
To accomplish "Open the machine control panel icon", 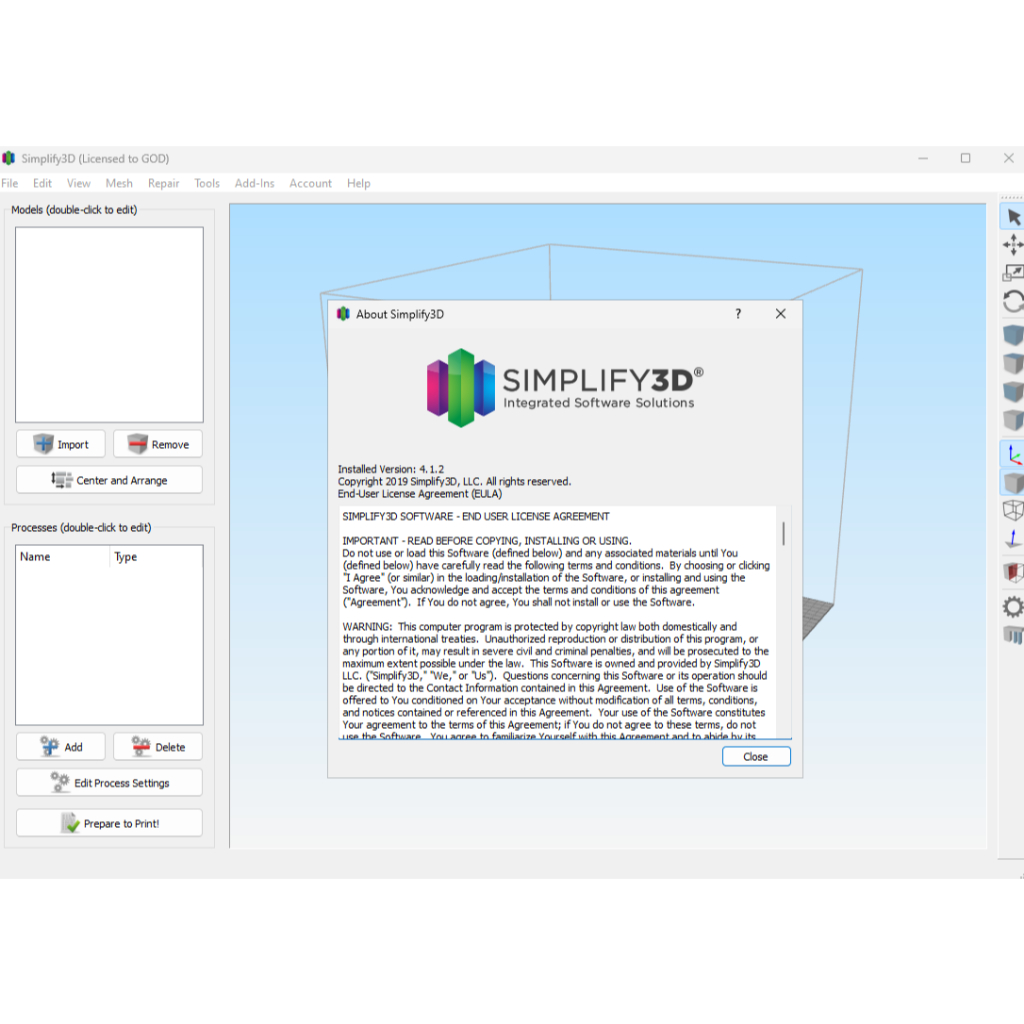I will pos(1013,635).
